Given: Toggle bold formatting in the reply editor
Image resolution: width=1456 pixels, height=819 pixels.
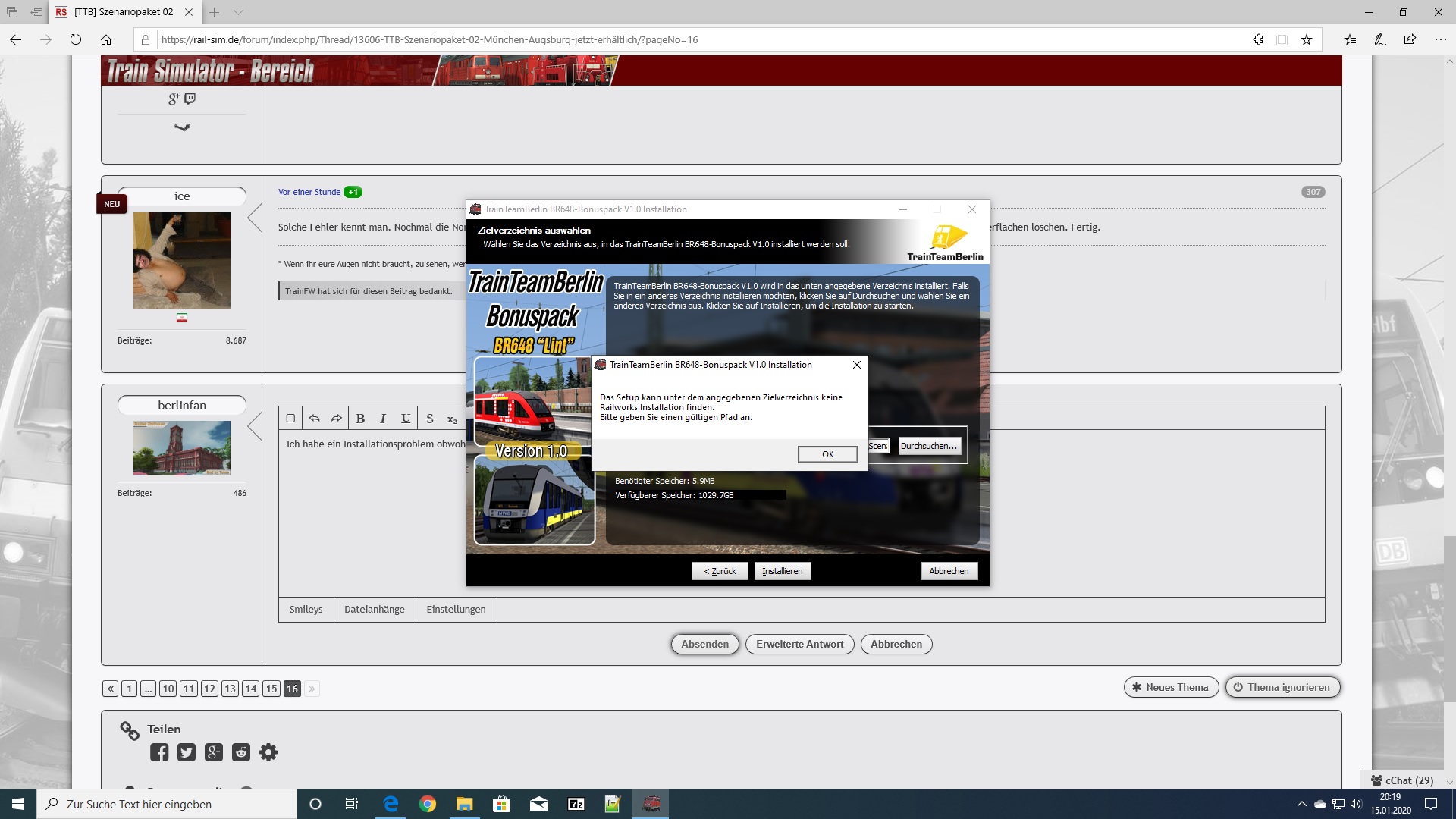Looking at the screenshot, I should [360, 419].
